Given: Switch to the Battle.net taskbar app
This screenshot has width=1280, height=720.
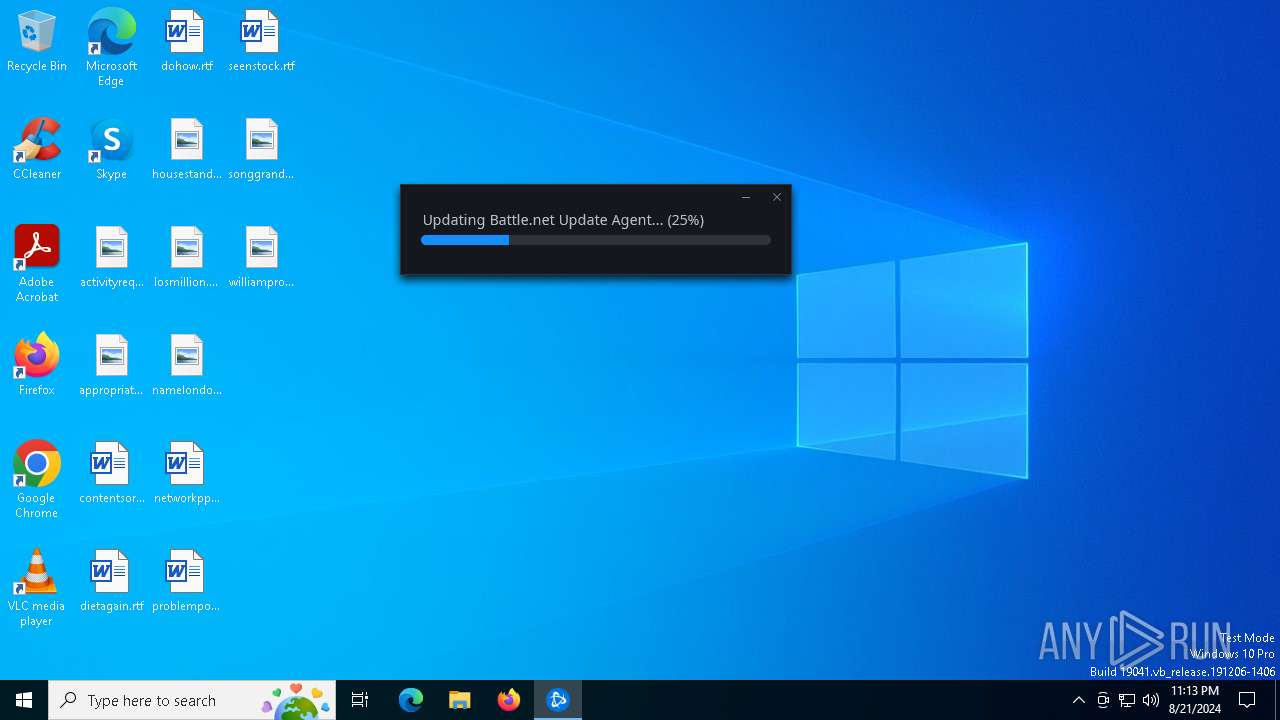Looking at the screenshot, I should pyautogui.click(x=558, y=700).
